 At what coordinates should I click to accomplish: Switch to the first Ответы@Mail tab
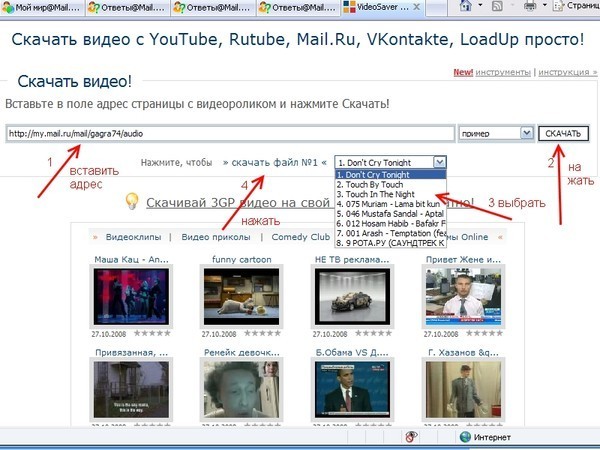(x=128, y=8)
